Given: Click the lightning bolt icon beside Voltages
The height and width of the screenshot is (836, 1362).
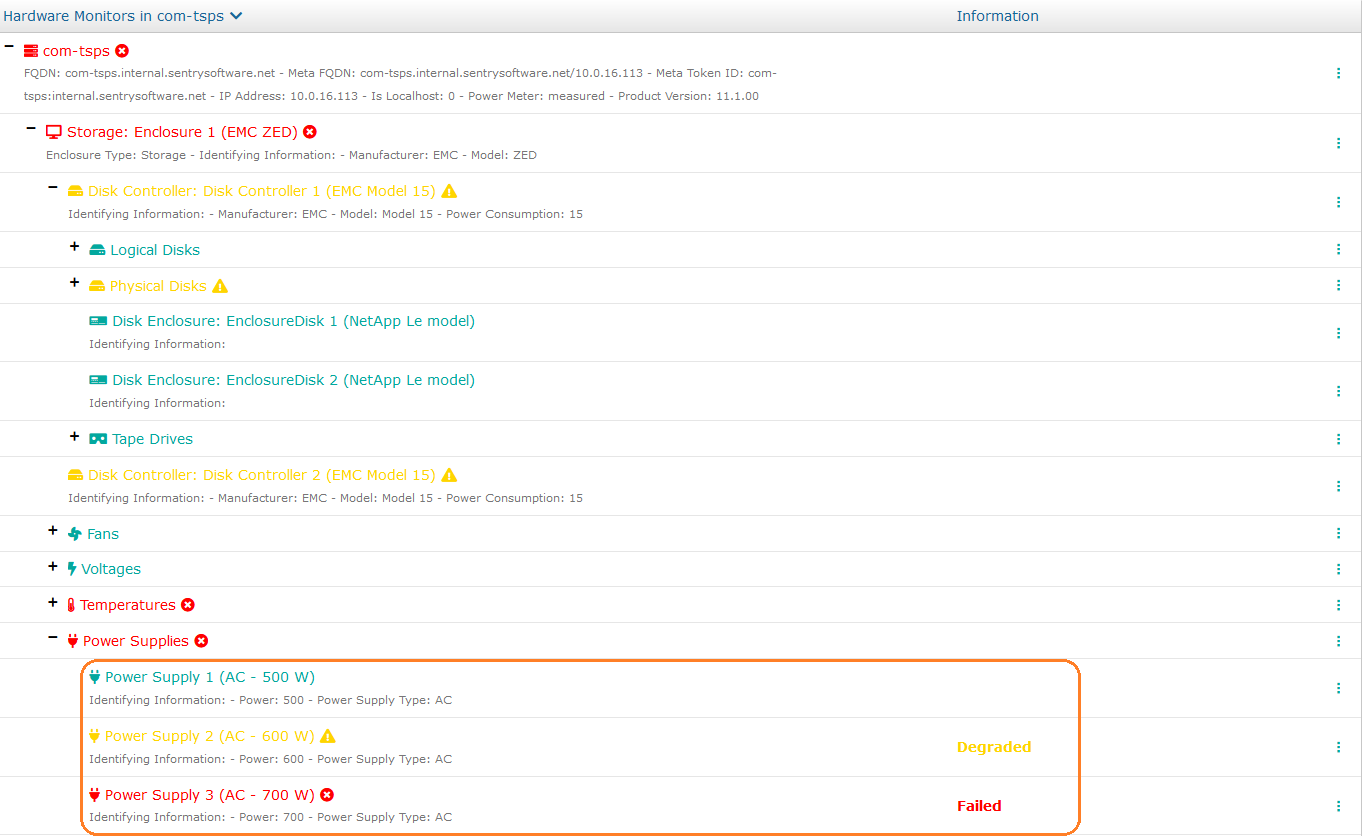Looking at the screenshot, I should coord(72,569).
